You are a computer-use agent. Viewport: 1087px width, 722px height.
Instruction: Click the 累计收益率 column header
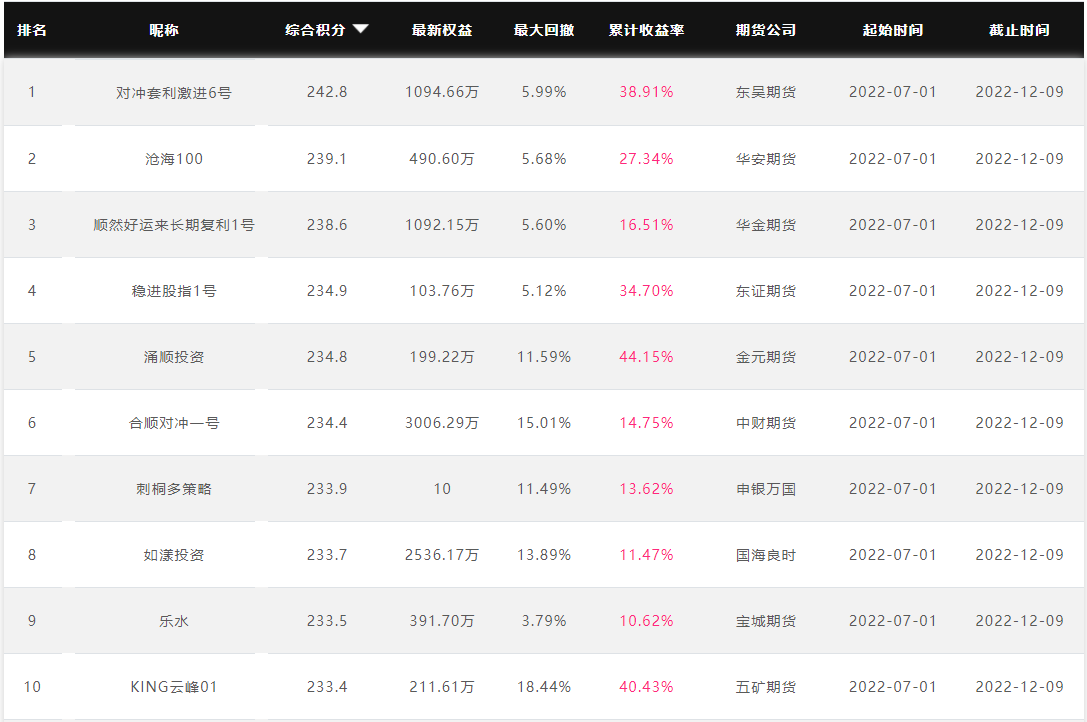click(x=647, y=30)
